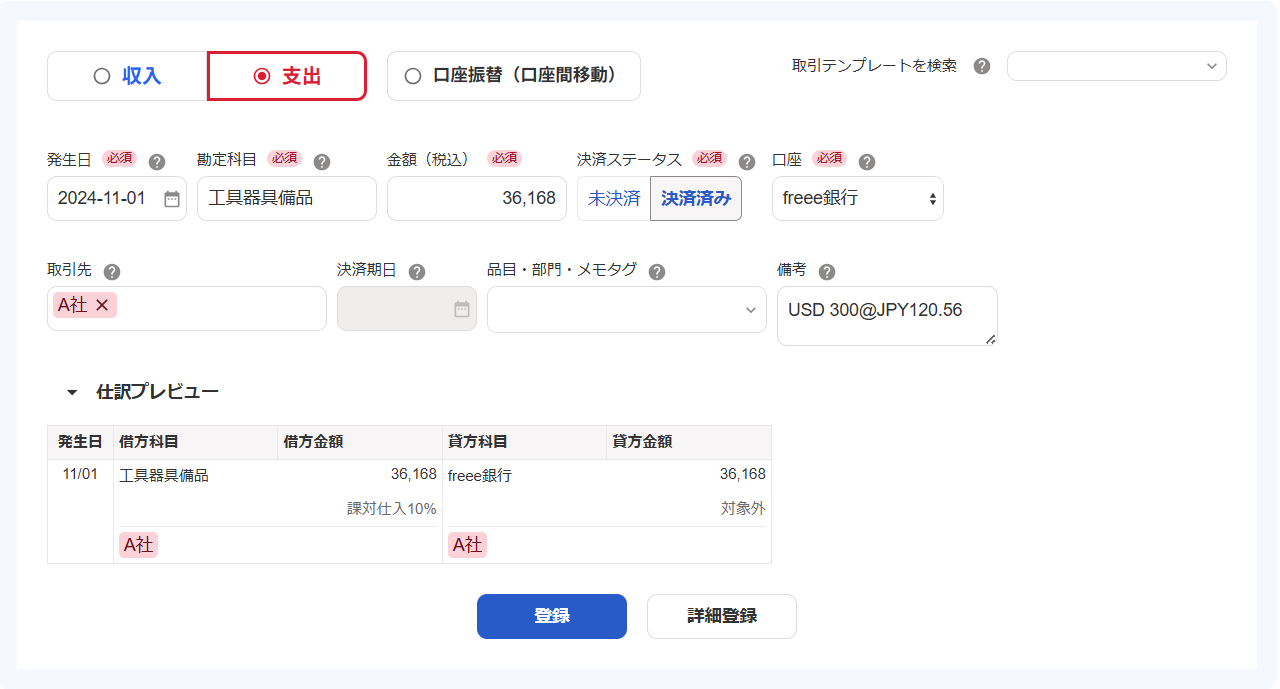The width and height of the screenshot is (1280, 689).
Task: Click the 発生日 header in preview table
Action: tap(80, 442)
